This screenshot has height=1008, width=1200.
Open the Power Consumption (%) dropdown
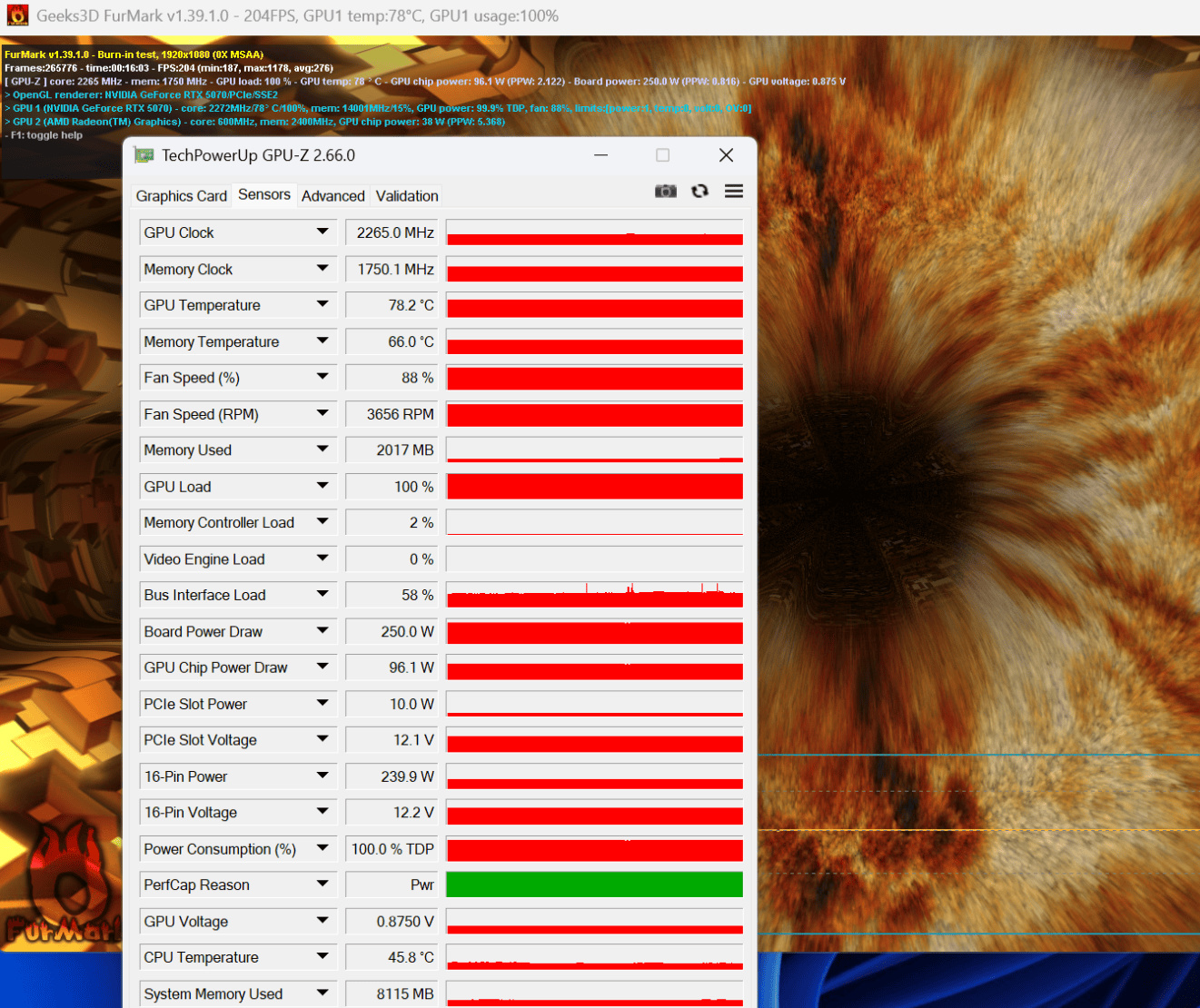[x=322, y=849]
